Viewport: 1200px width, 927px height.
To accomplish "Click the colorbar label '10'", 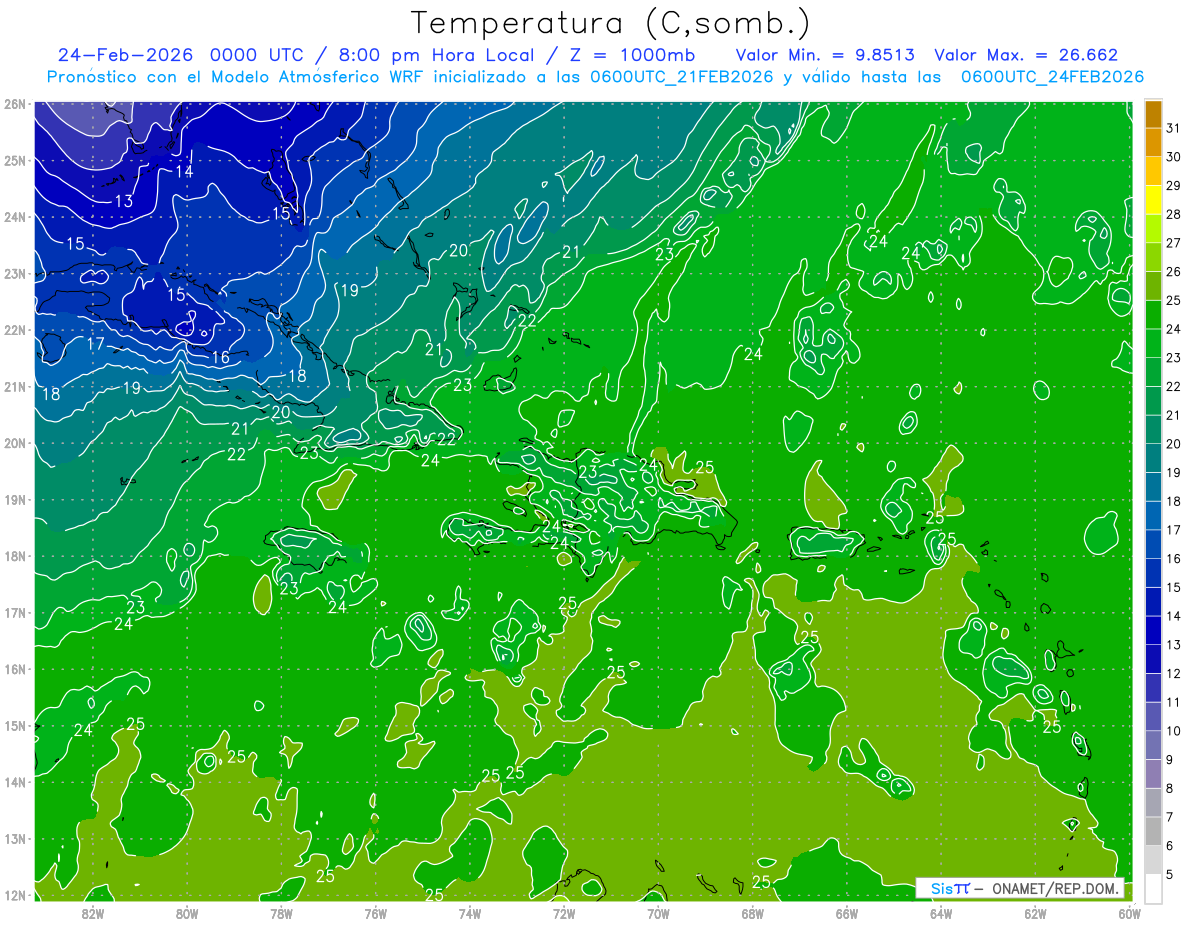I will tap(1173, 731).
